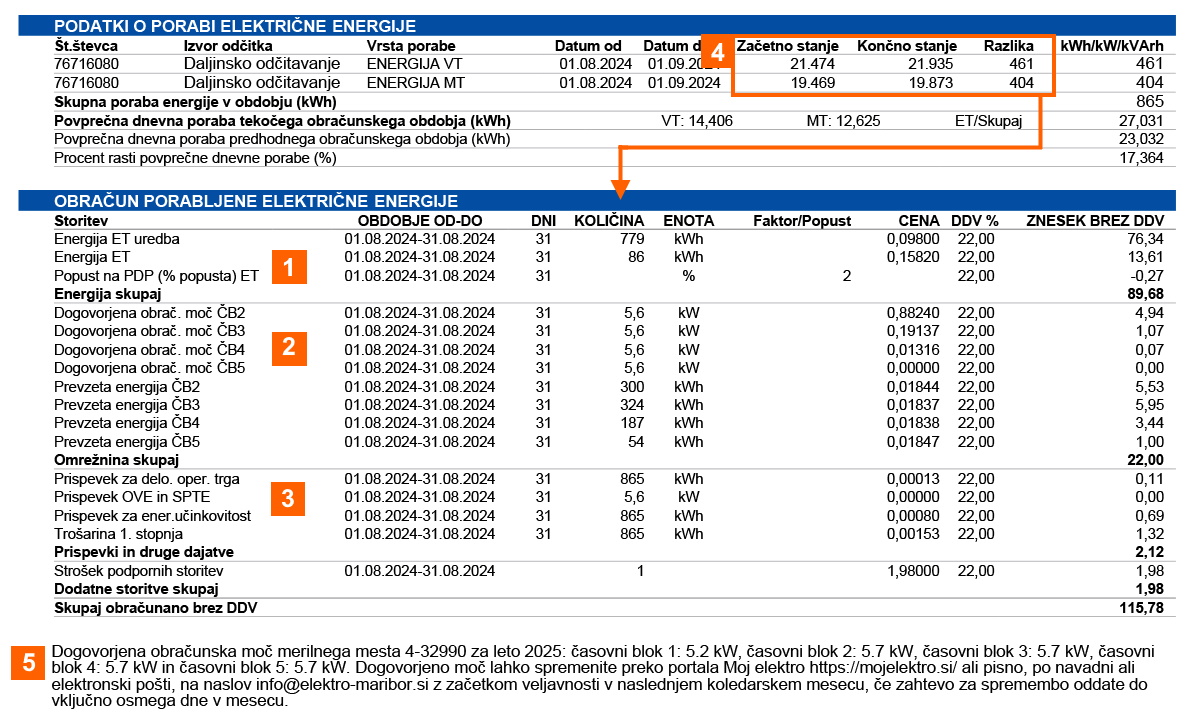Click the "Začetno stanje" column header

(788, 46)
